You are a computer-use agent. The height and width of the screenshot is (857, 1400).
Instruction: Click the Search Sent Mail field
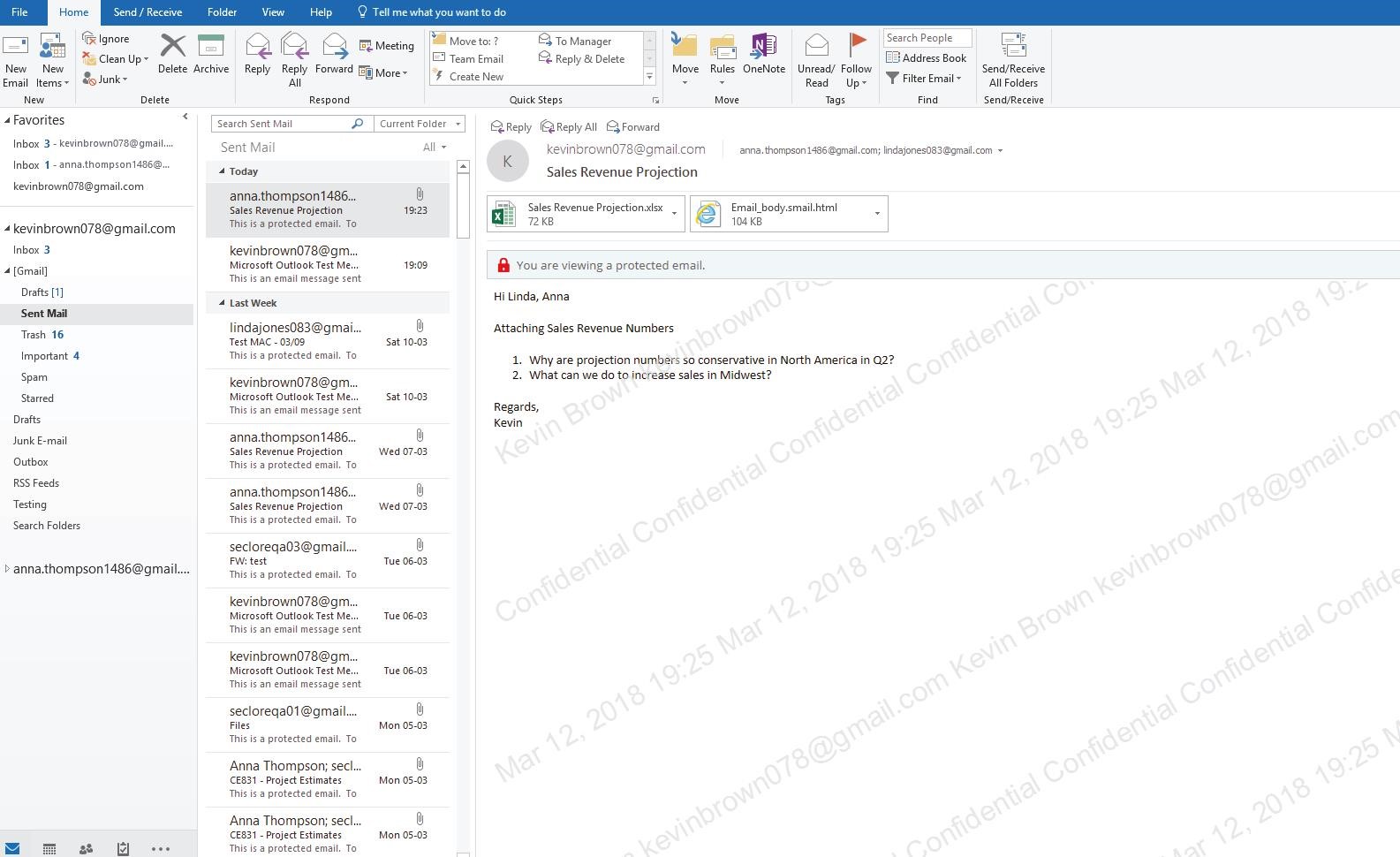[283, 124]
